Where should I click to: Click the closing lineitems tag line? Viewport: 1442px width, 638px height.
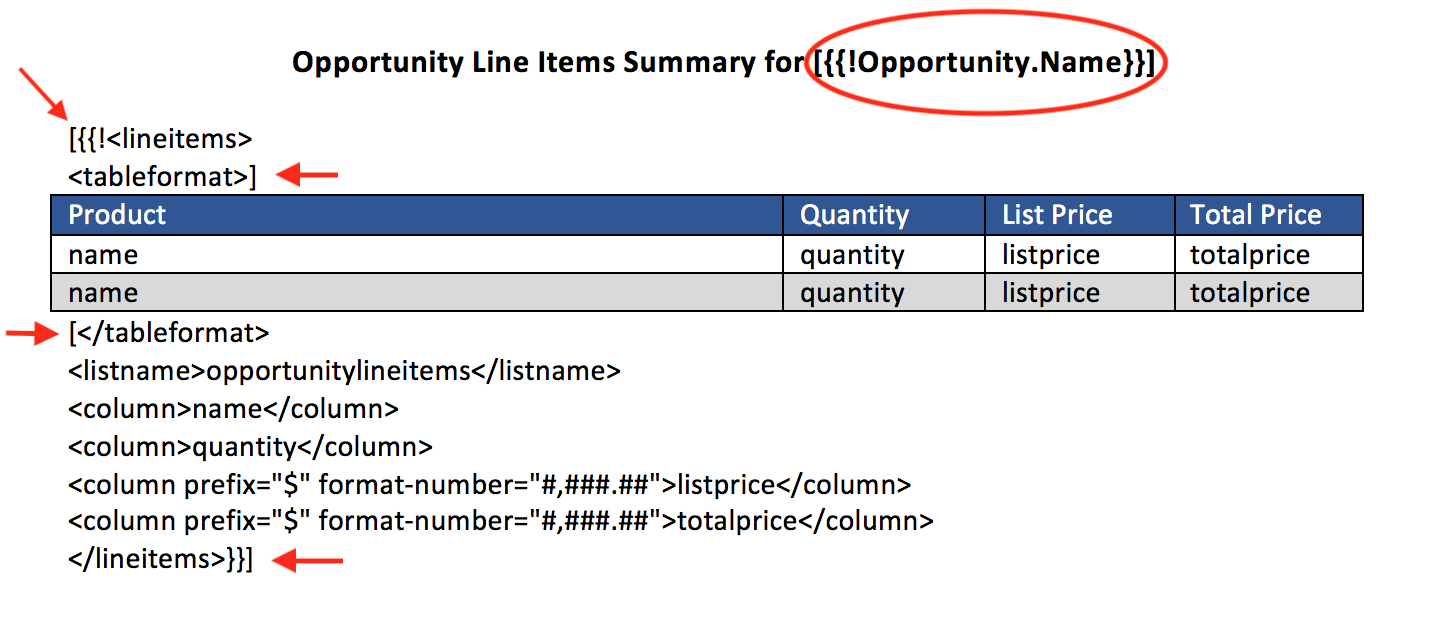[x=161, y=560]
